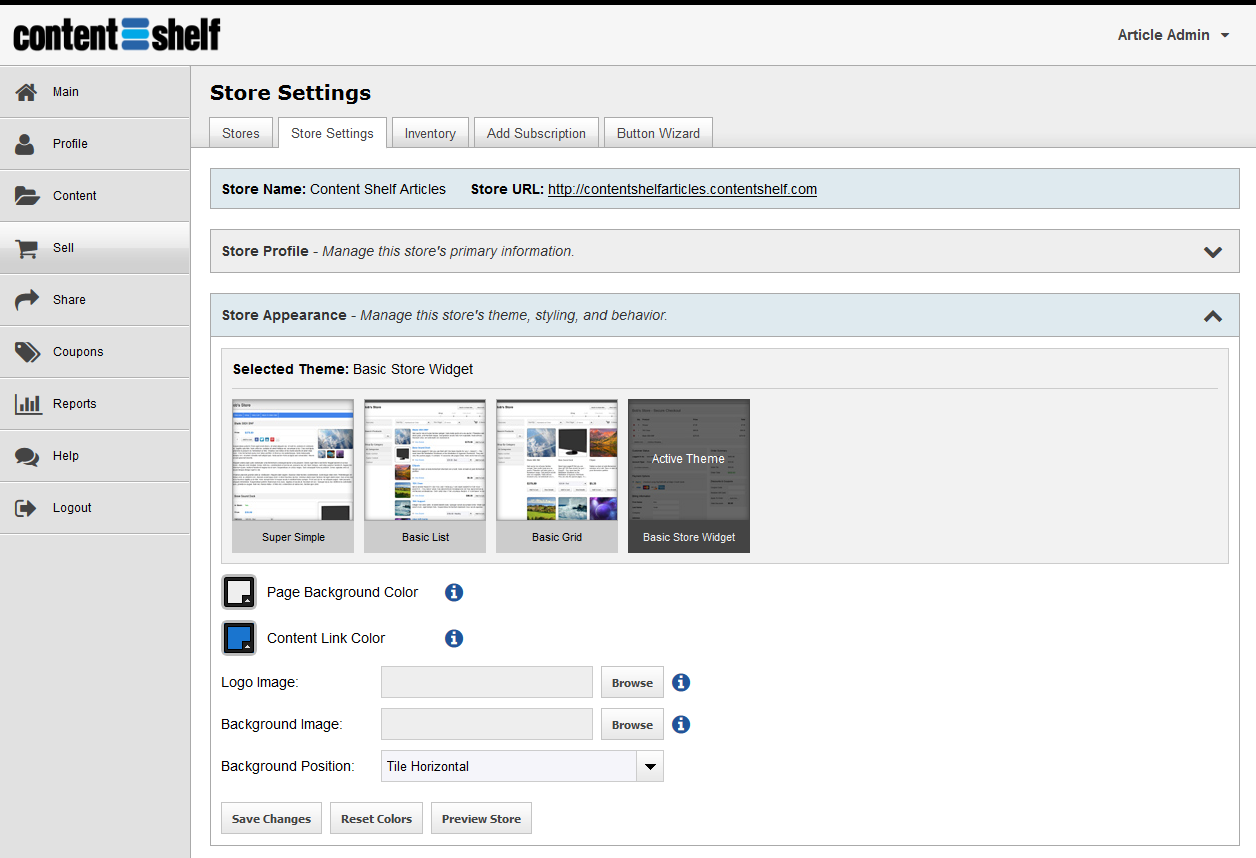Click Browse for Logo Image
1256x858 pixels.
[x=632, y=683]
